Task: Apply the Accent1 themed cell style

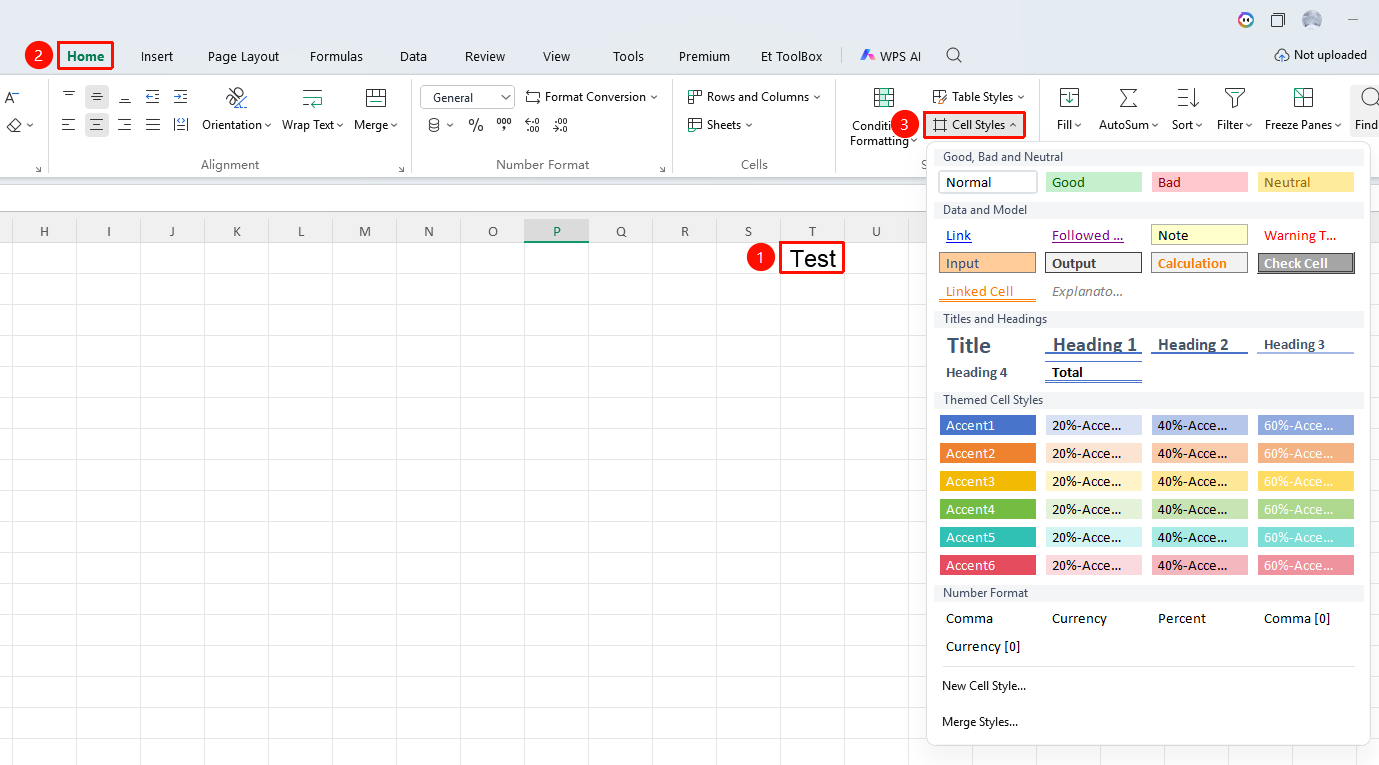Action: 988,425
